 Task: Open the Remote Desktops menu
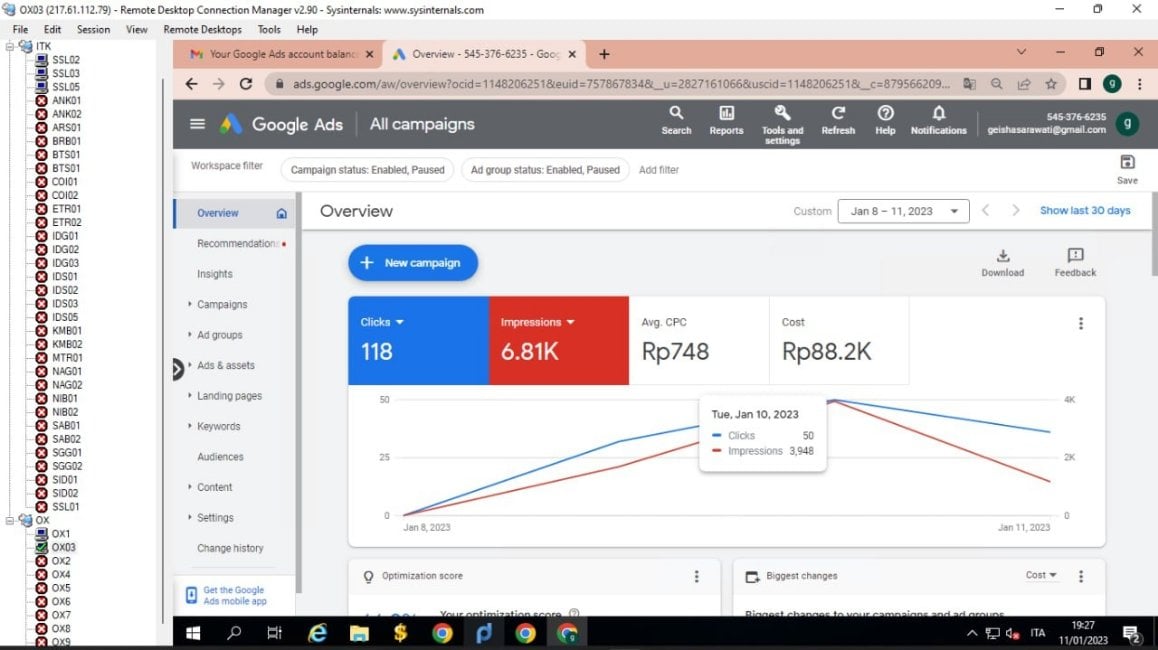202,30
